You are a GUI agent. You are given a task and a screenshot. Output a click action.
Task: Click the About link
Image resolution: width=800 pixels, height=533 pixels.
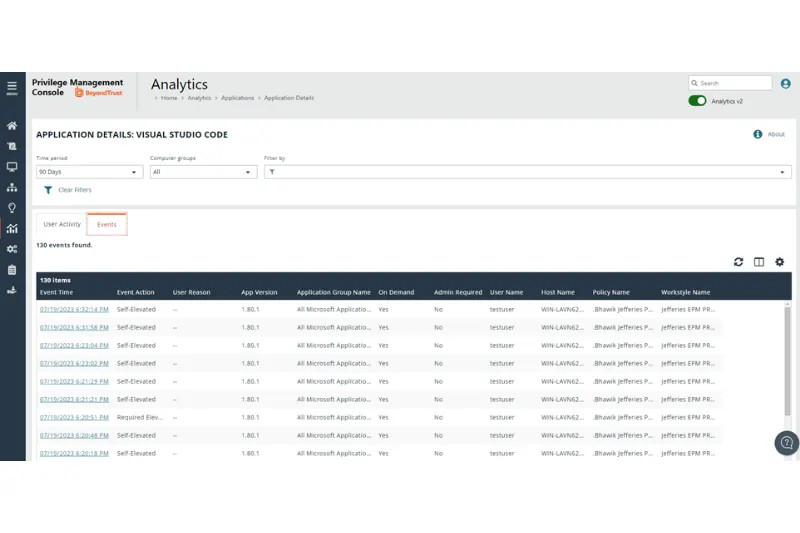click(776, 134)
